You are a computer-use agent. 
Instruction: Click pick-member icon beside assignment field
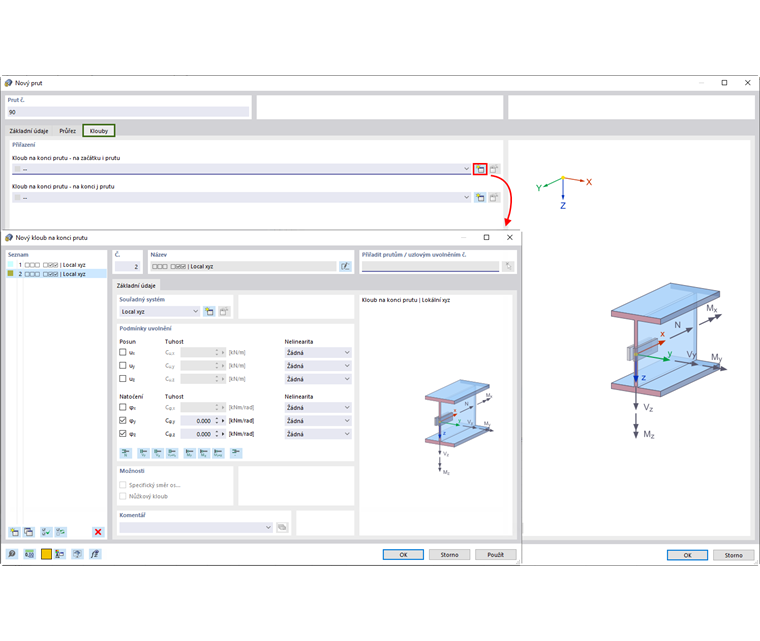pos(508,266)
